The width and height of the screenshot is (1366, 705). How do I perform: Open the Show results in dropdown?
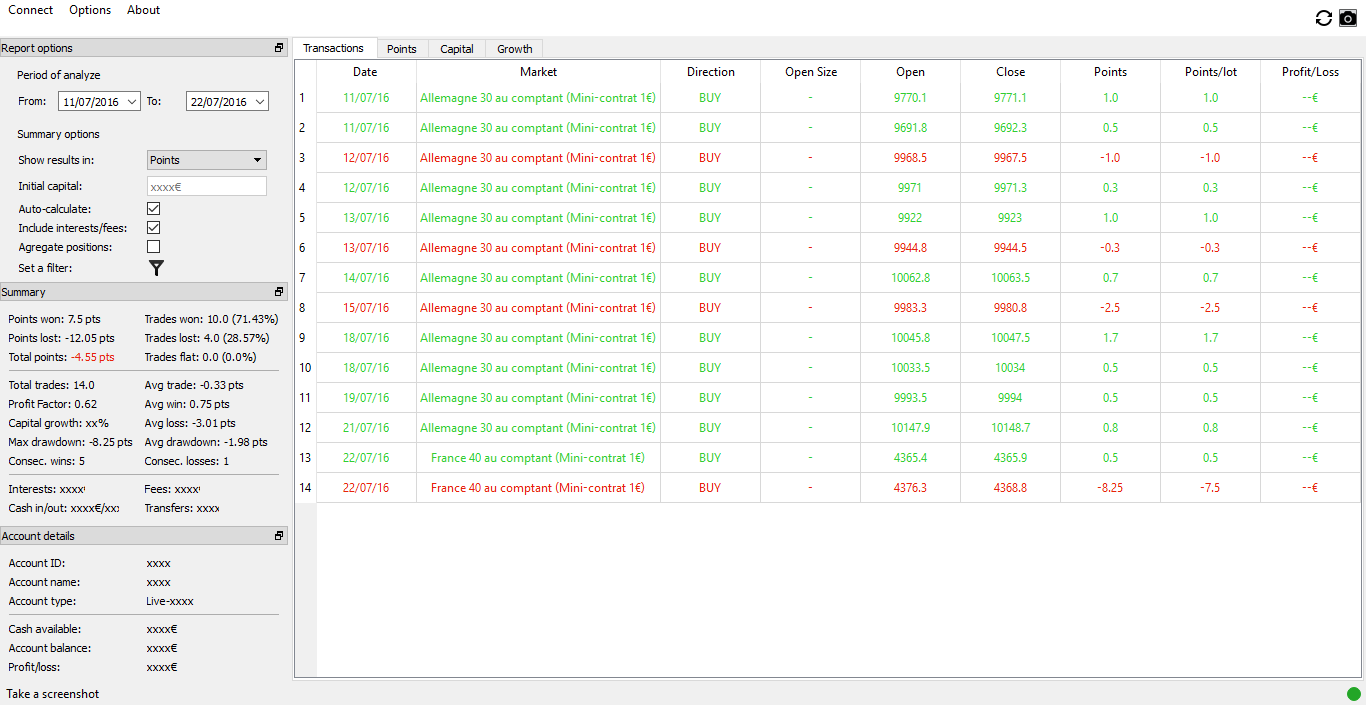206,160
